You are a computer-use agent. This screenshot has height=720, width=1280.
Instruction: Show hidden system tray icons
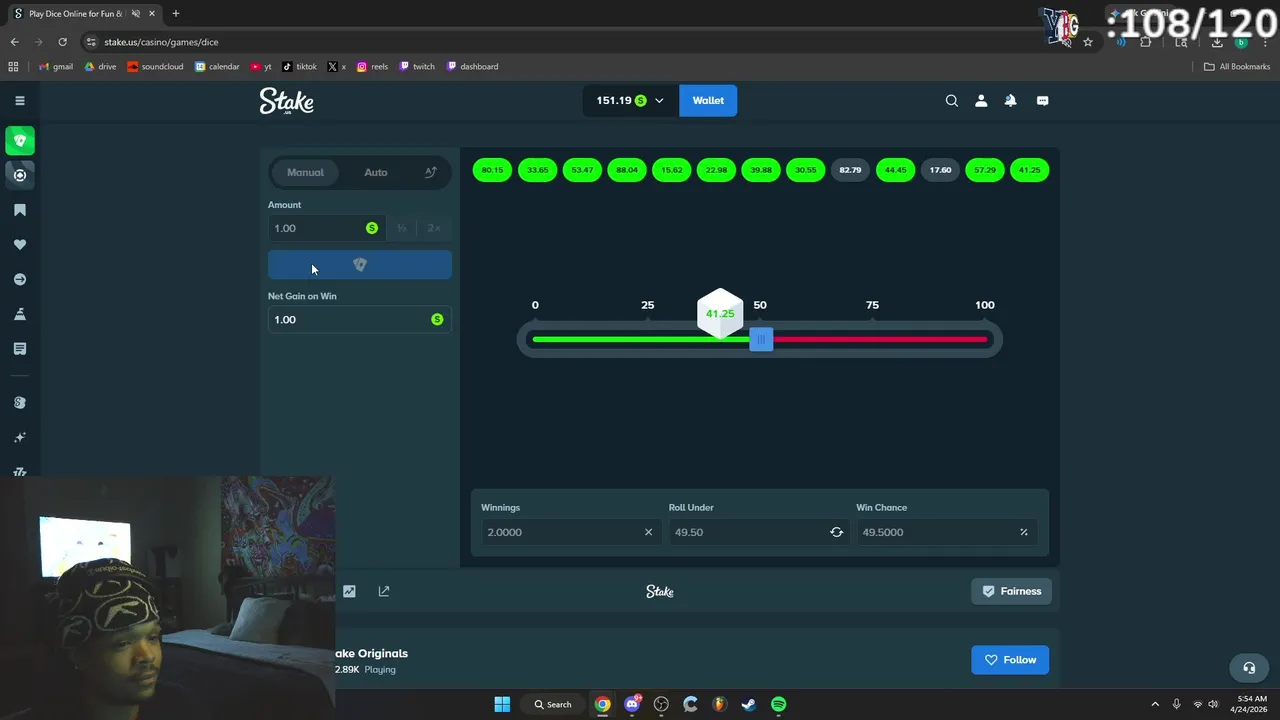pos(1155,704)
